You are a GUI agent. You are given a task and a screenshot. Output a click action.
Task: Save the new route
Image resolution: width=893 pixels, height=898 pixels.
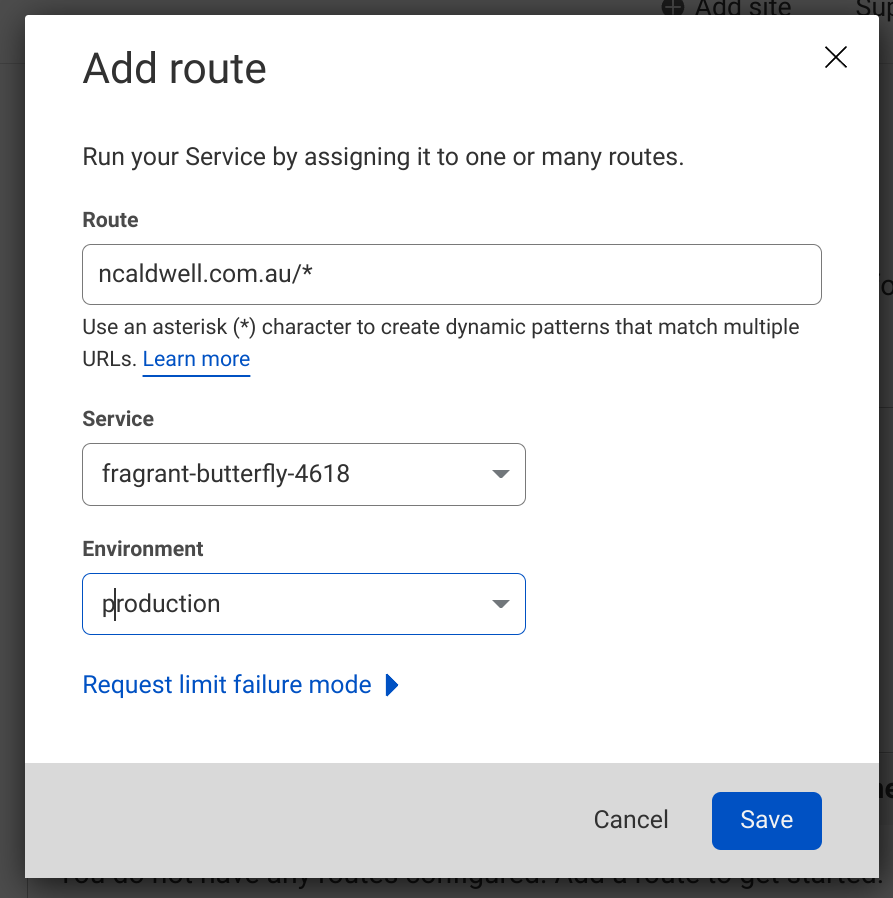pyautogui.click(x=766, y=820)
